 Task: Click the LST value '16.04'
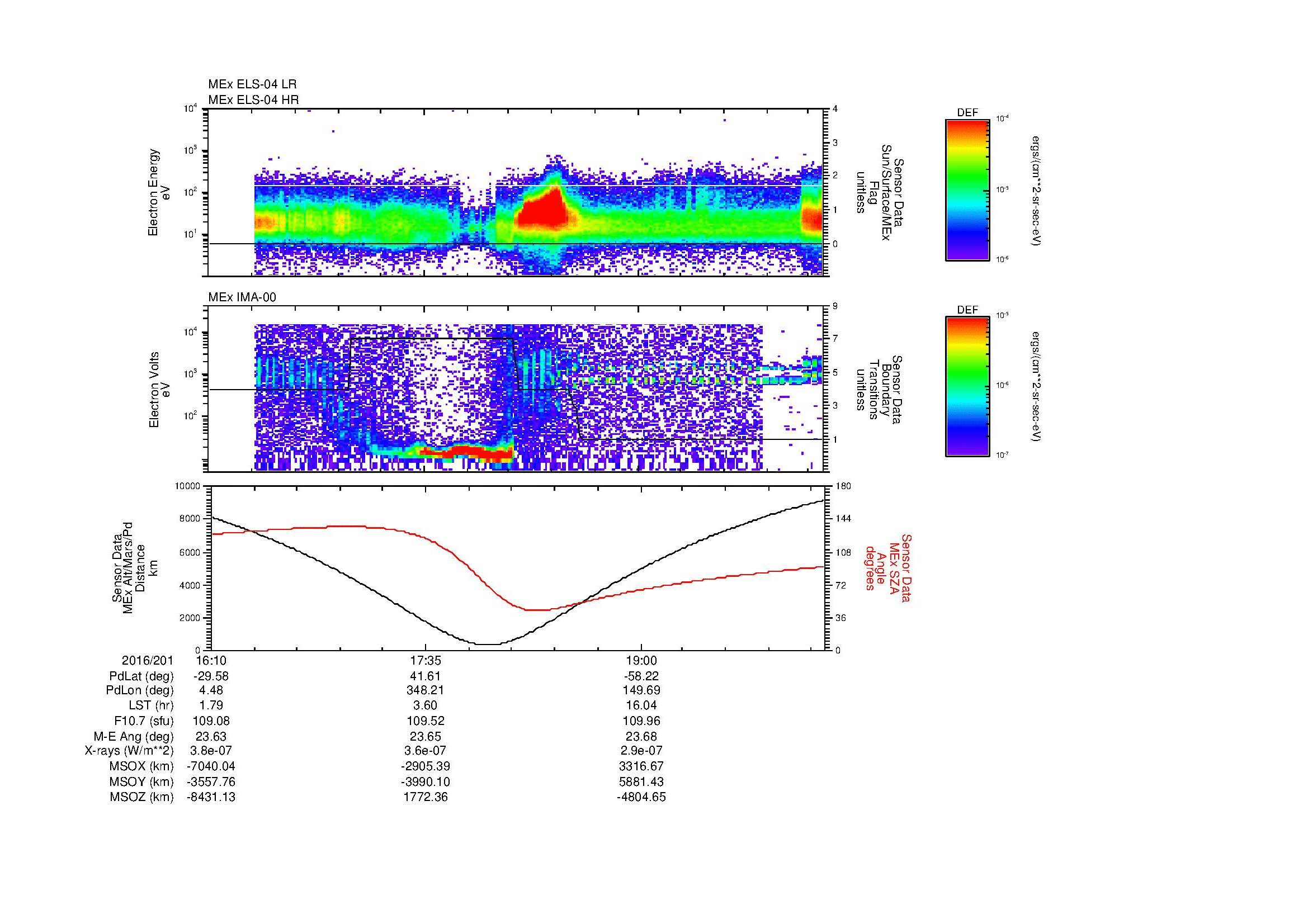pos(641,706)
